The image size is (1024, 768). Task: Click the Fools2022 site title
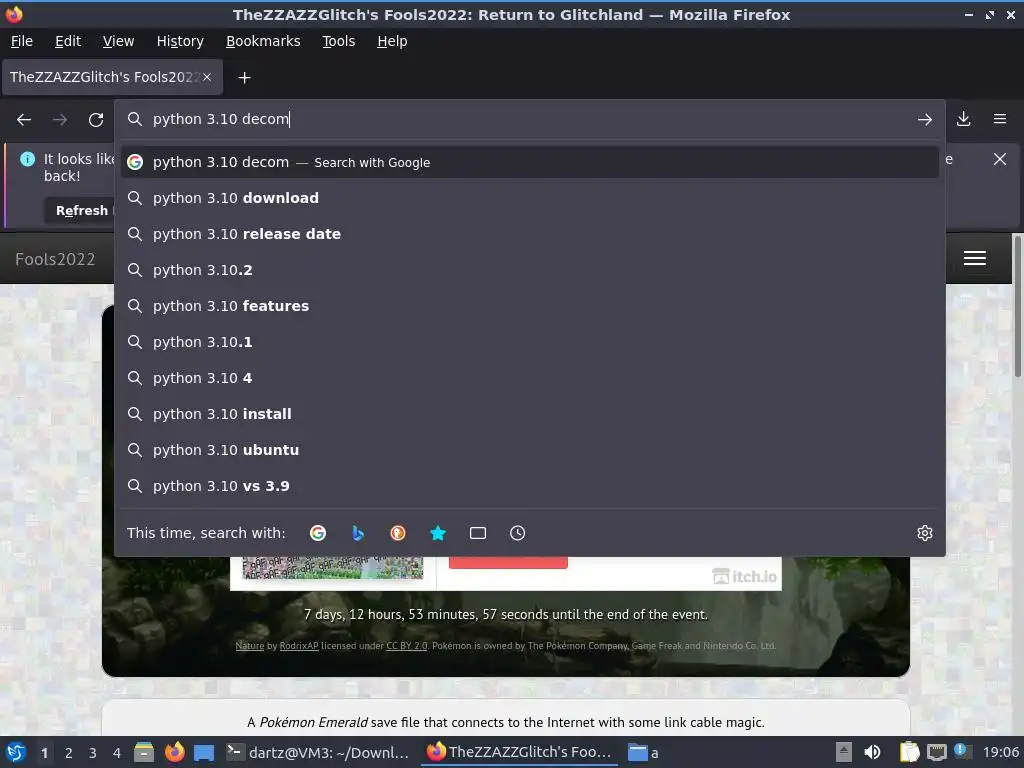55,259
